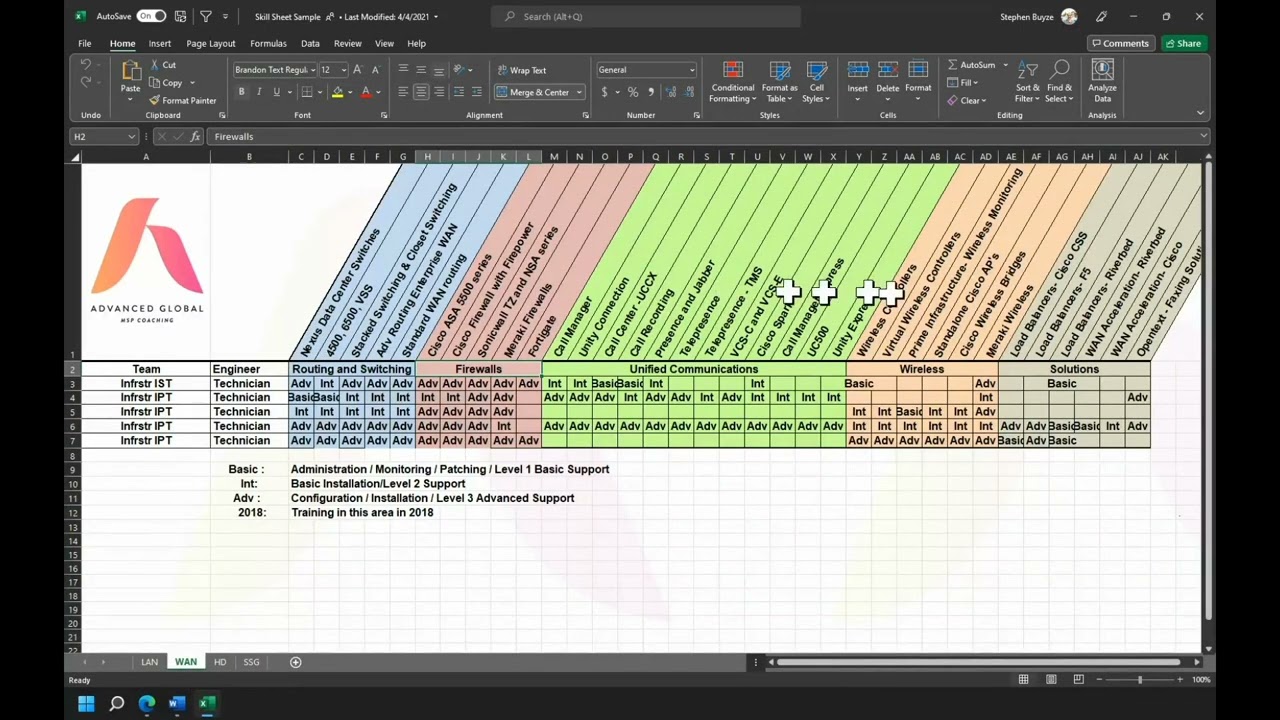Open Format as Table dropdown
This screenshot has height=720, width=1280.
coord(780,82)
